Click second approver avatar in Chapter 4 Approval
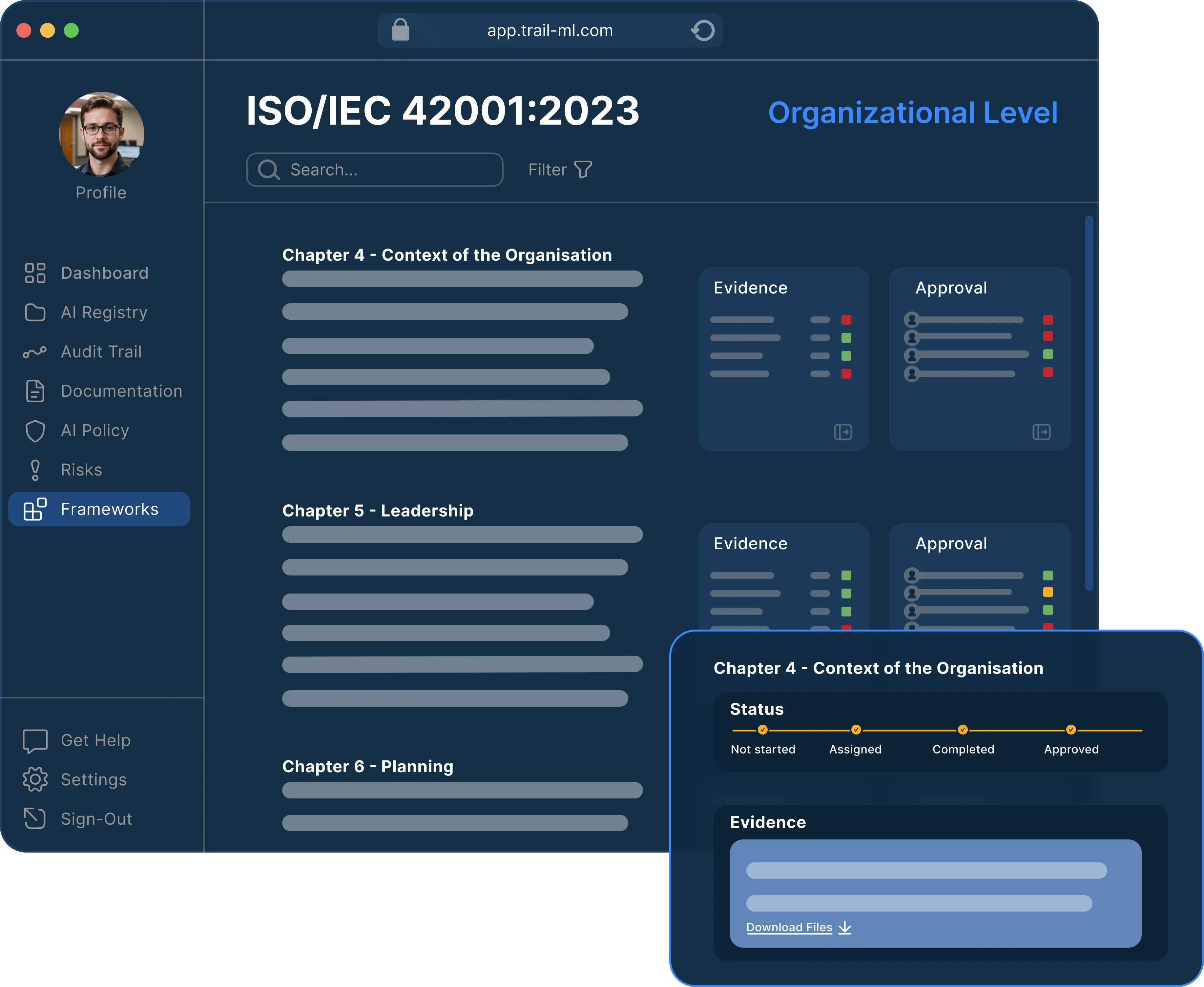The width and height of the screenshot is (1204, 987). coord(912,337)
